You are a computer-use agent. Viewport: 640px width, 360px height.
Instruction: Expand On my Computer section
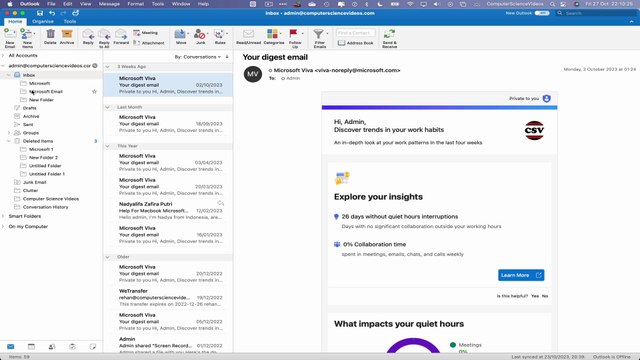[x=3, y=226]
